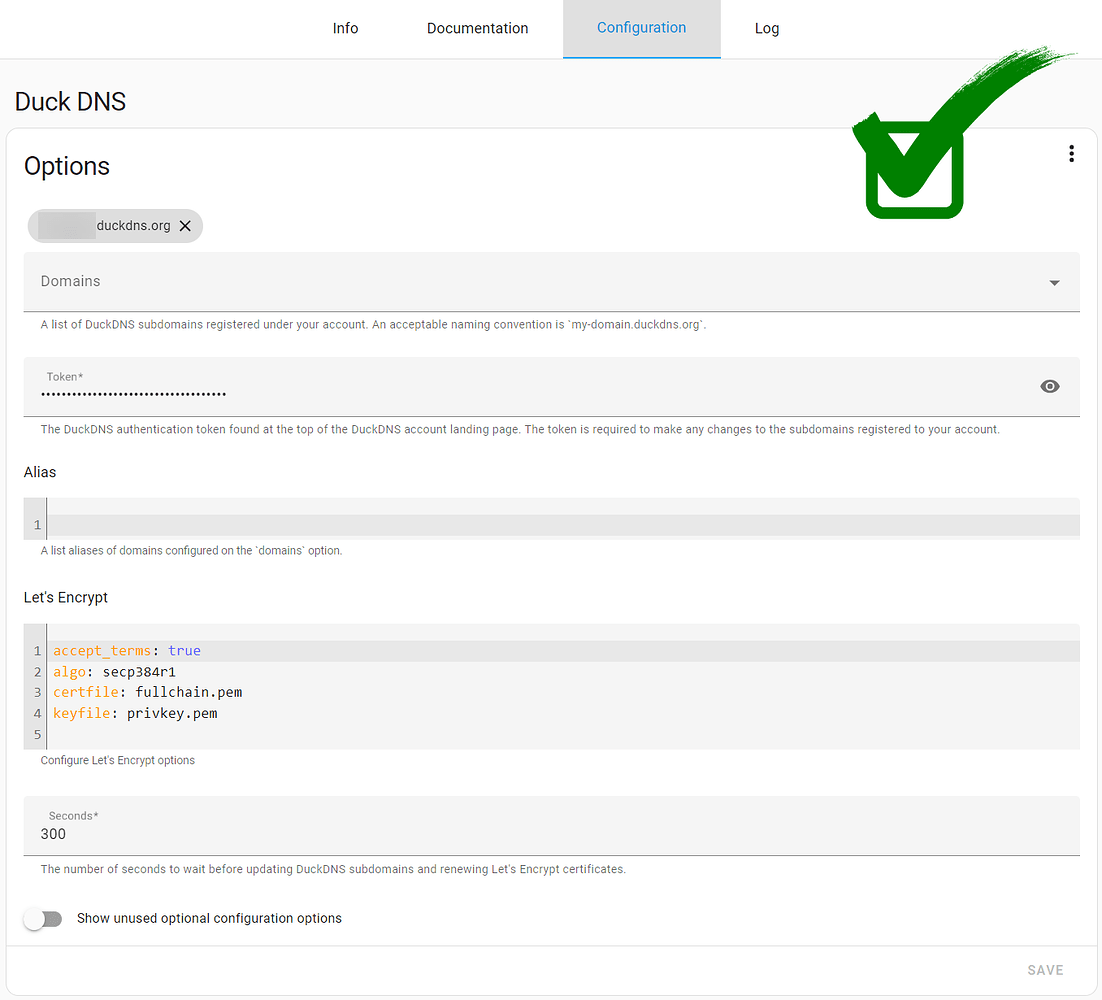The width and height of the screenshot is (1102, 1000).
Task: View the Log tab
Action: [767, 29]
